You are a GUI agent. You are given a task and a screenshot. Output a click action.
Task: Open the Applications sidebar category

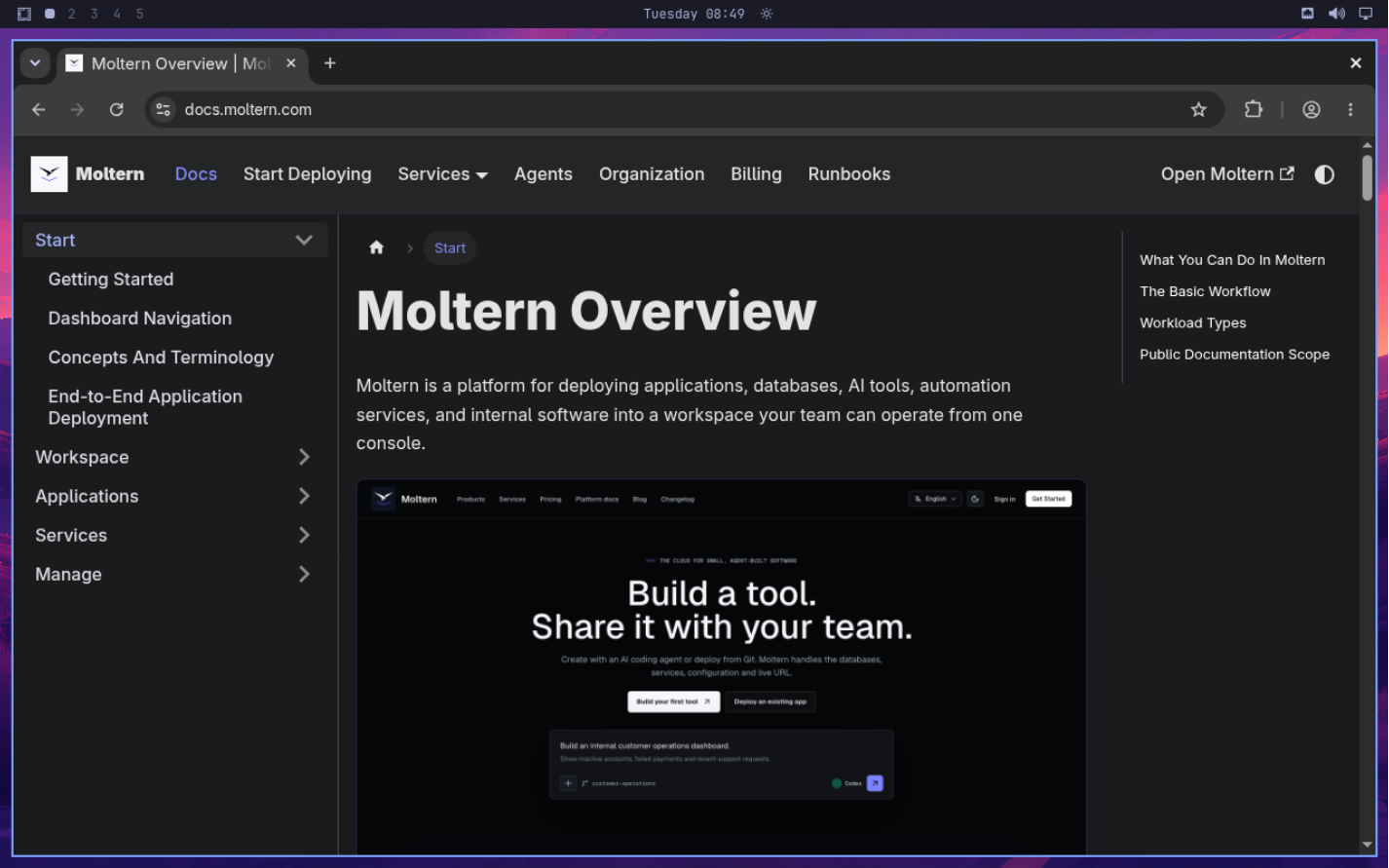click(87, 496)
